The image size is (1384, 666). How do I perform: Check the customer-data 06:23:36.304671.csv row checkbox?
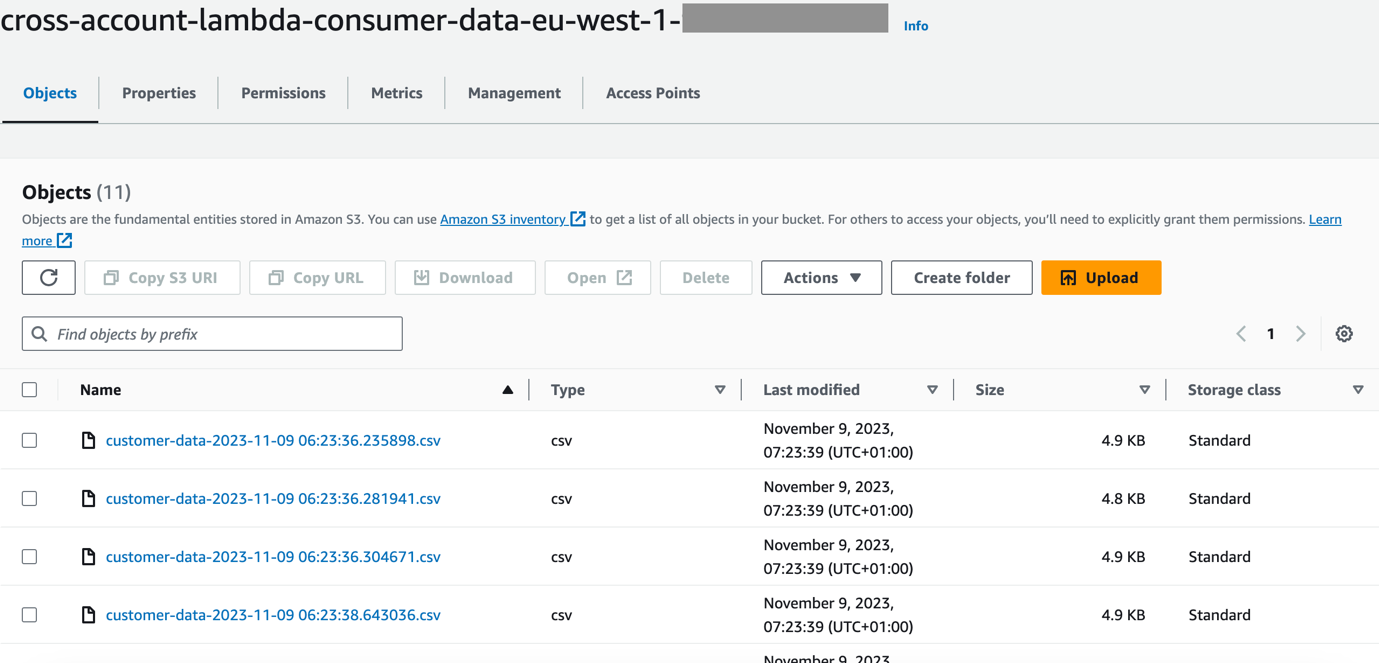pos(30,557)
